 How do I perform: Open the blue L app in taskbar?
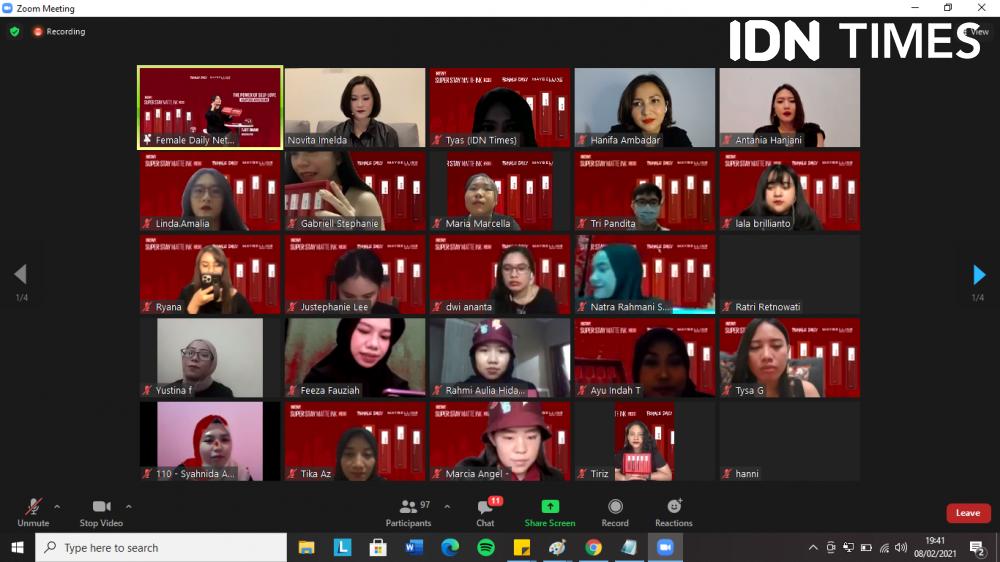(342, 547)
